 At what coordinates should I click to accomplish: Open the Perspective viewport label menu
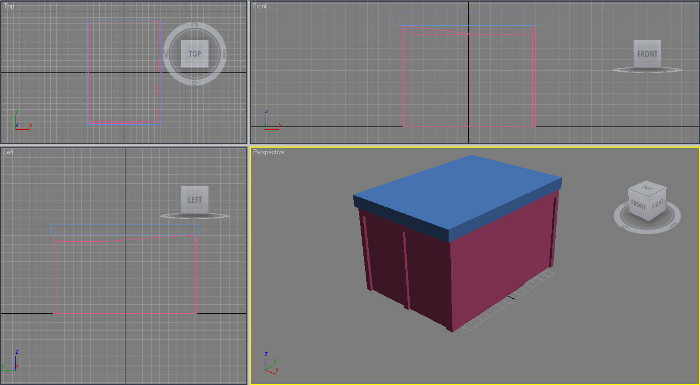[x=268, y=152]
